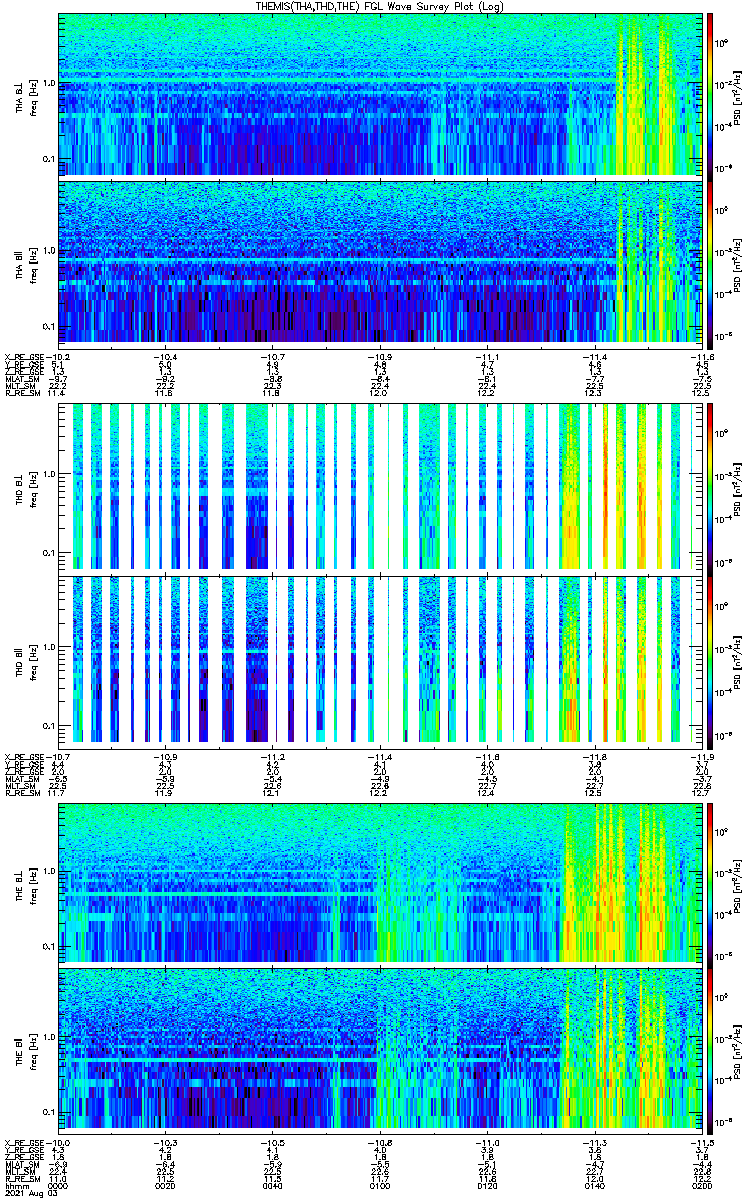Click PSD [nT²/Hz] label beside THD B-perpendicular color bar

[x=737, y=487]
